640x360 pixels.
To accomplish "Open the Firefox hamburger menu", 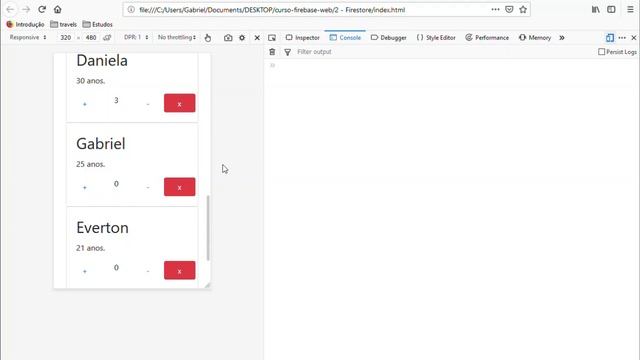I will (x=630, y=9).
